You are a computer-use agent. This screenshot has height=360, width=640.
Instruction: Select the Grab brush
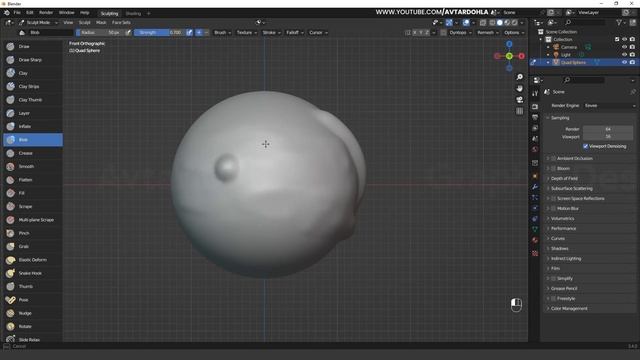[33, 247]
